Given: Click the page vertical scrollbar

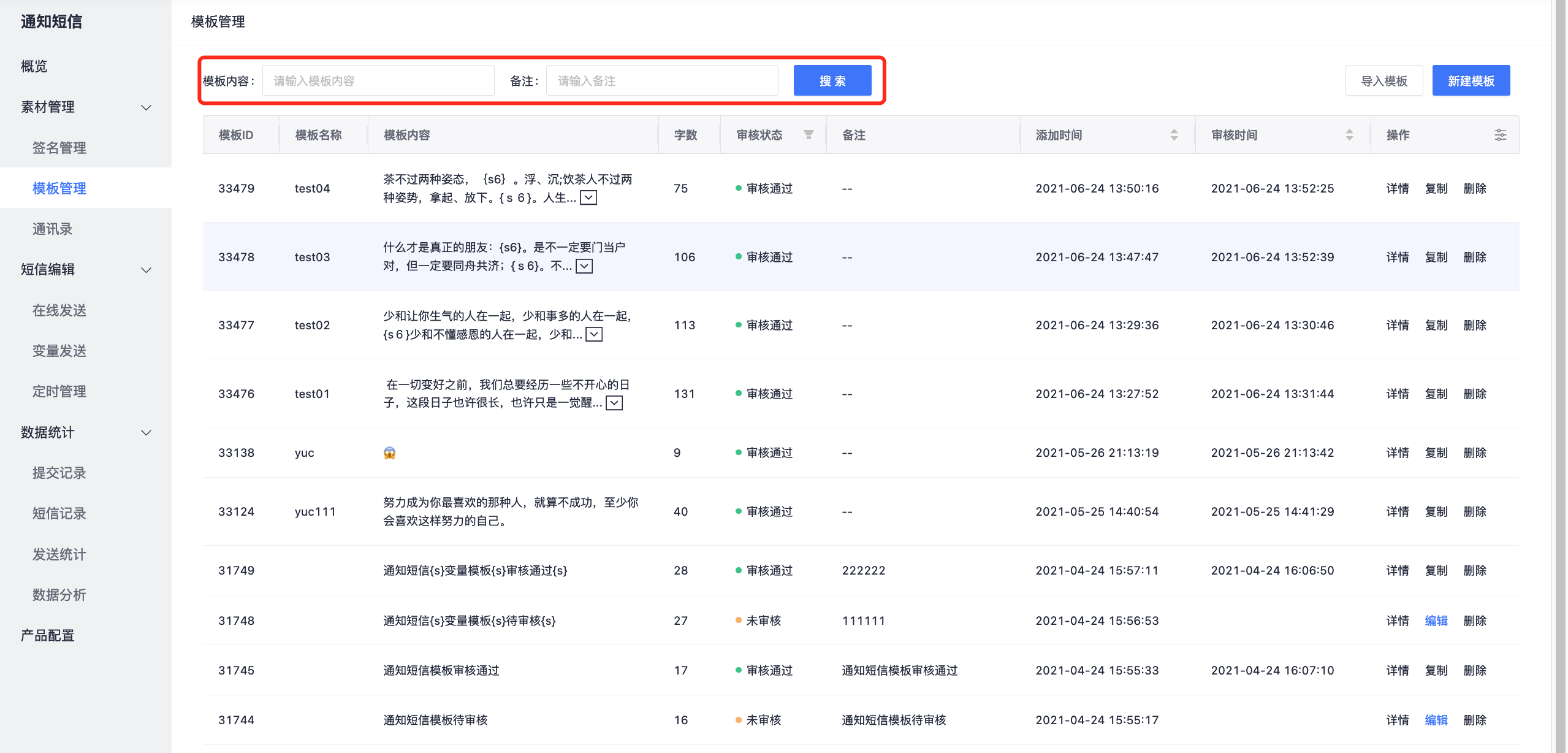Looking at the screenshot, I should 1561,377.
